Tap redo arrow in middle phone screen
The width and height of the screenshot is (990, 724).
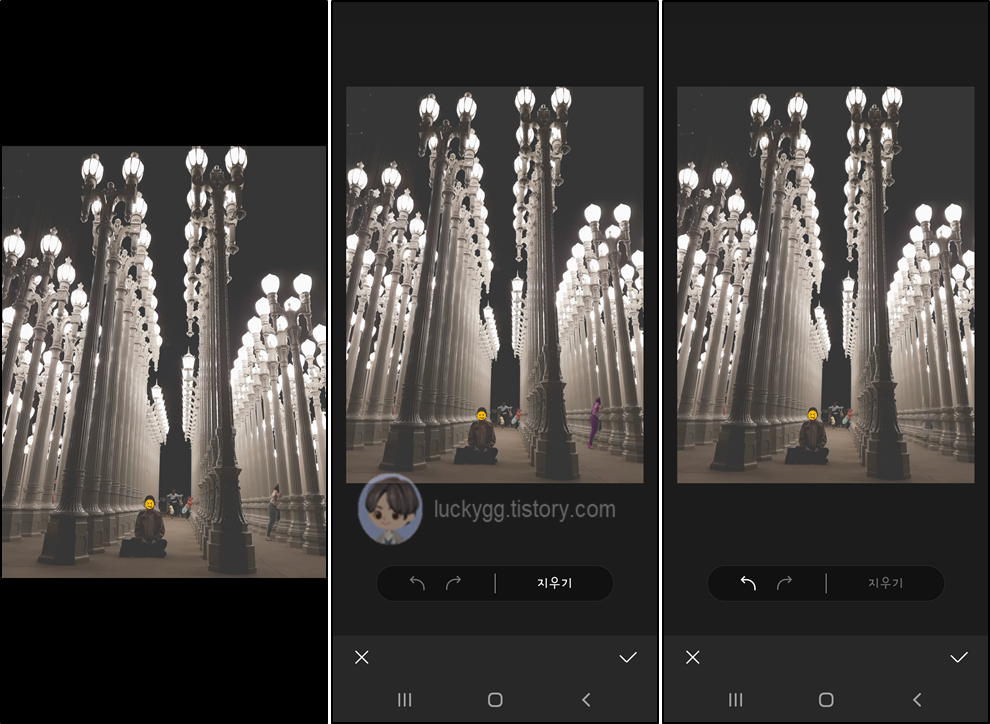point(453,583)
